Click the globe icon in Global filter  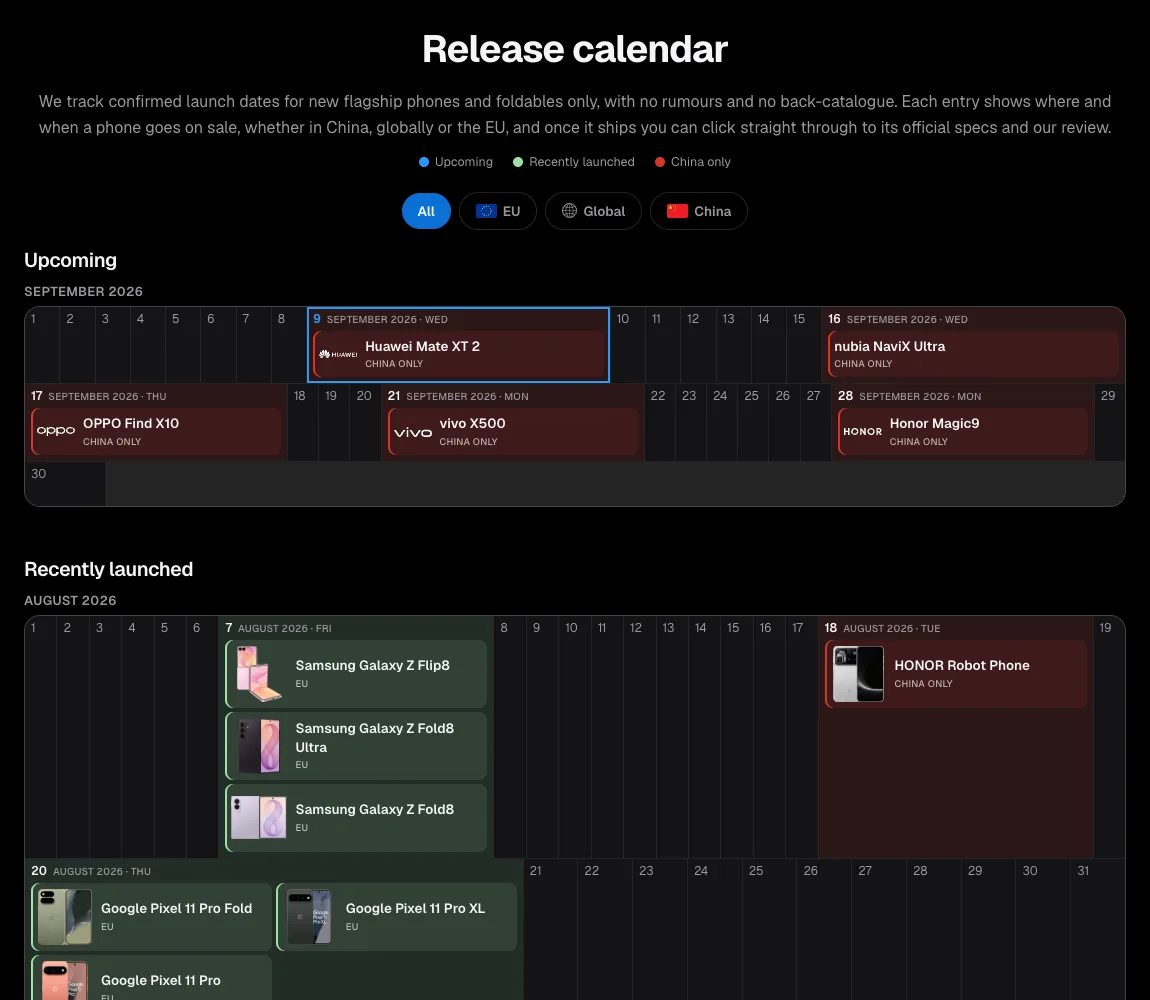point(569,211)
